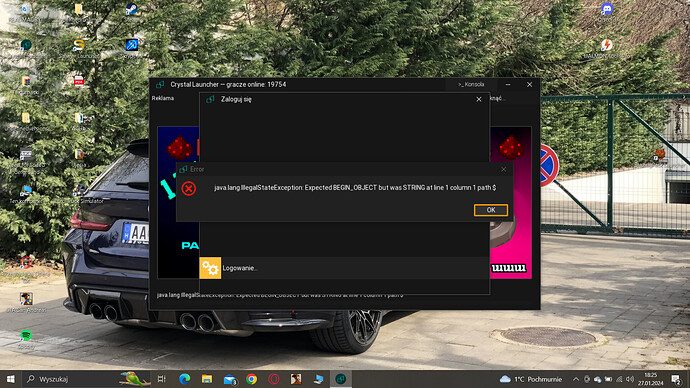This screenshot has width=690, height=388.
Task: Click the Crystal Launcher taskbar icon
Action: tap(341, 379)
